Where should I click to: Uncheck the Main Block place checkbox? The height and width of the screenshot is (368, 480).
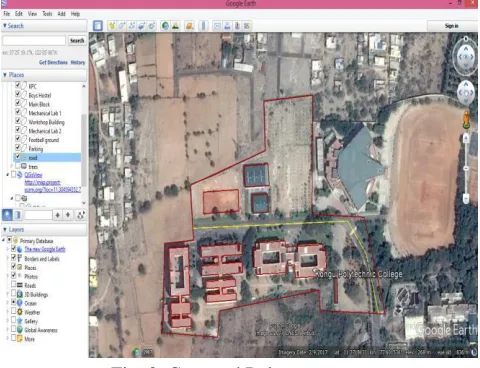tap(18, 103)
